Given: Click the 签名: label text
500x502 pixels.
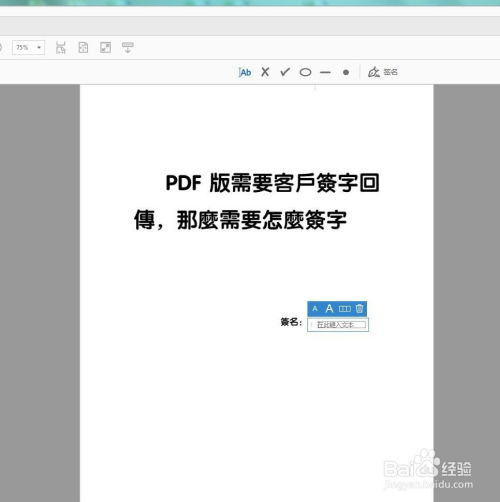Looking at the screenshot, I should 291,322.
